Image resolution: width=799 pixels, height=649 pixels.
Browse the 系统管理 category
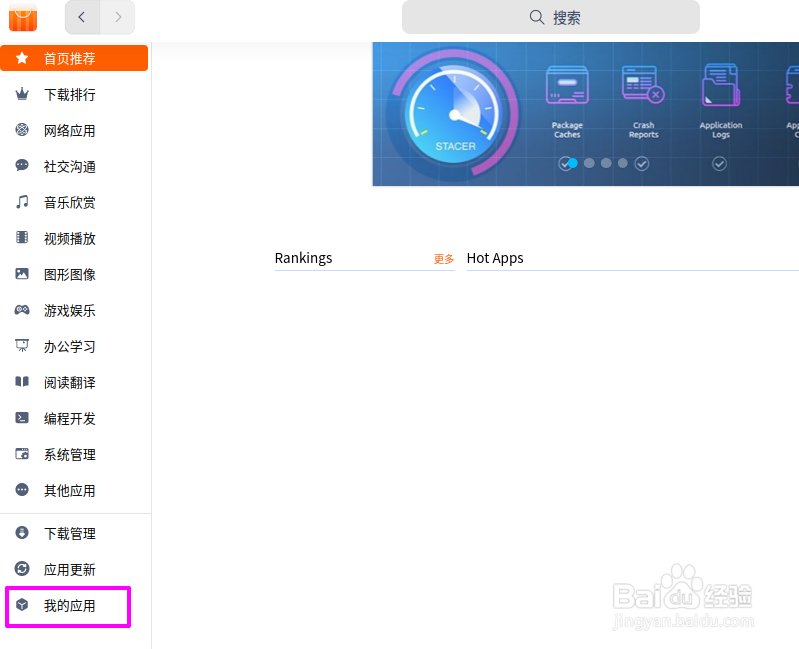click(74, 454)
